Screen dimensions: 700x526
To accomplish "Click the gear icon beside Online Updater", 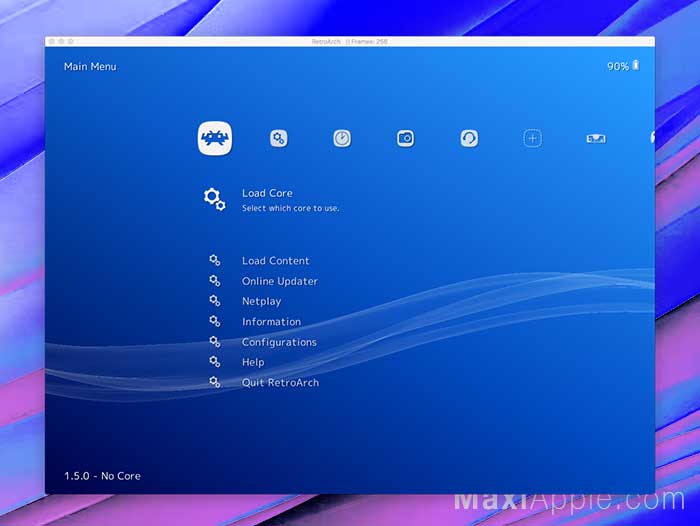I will pos(215,280).
